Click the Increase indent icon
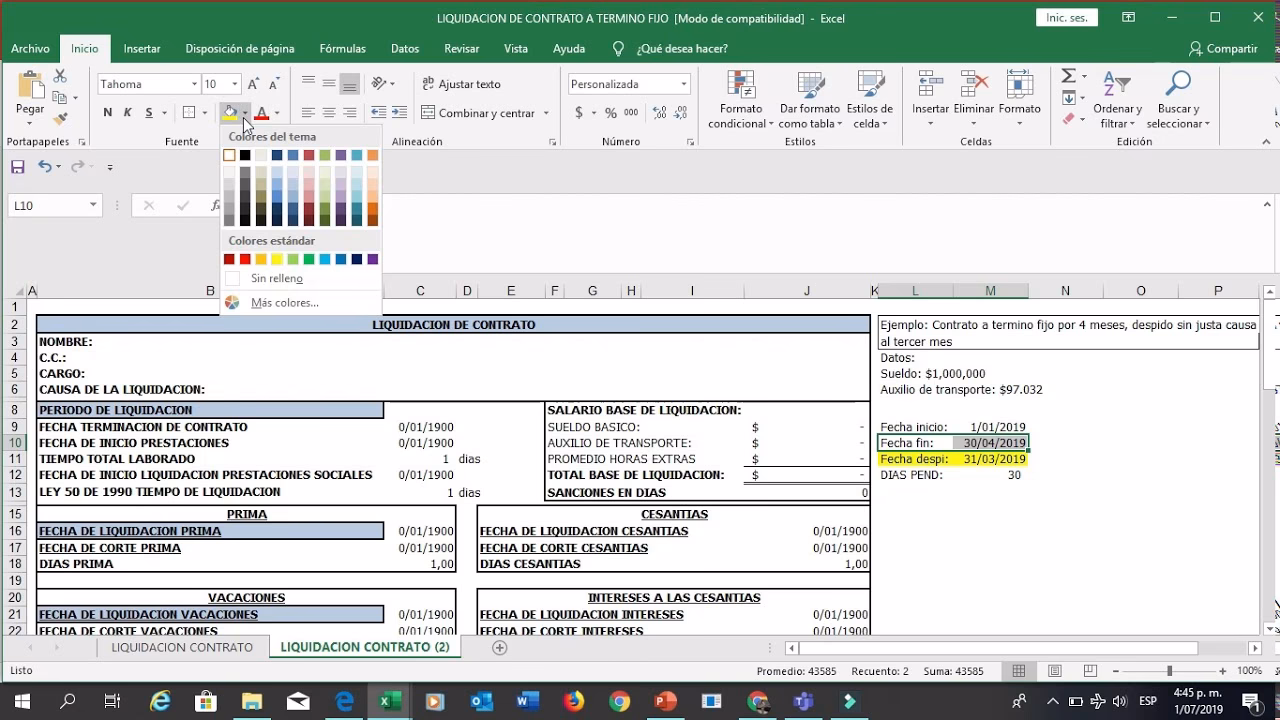The image size is (1280, 720). [x=399, y=113]
